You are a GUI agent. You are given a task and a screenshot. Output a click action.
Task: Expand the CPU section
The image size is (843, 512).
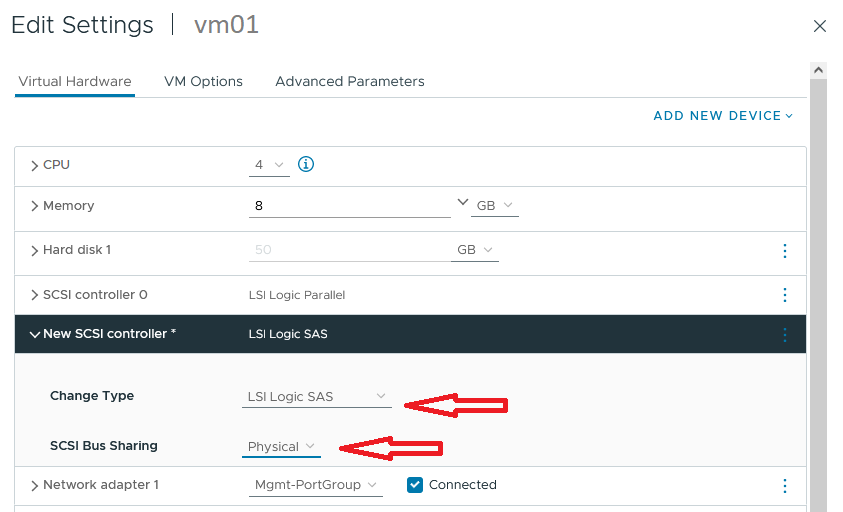34,165
